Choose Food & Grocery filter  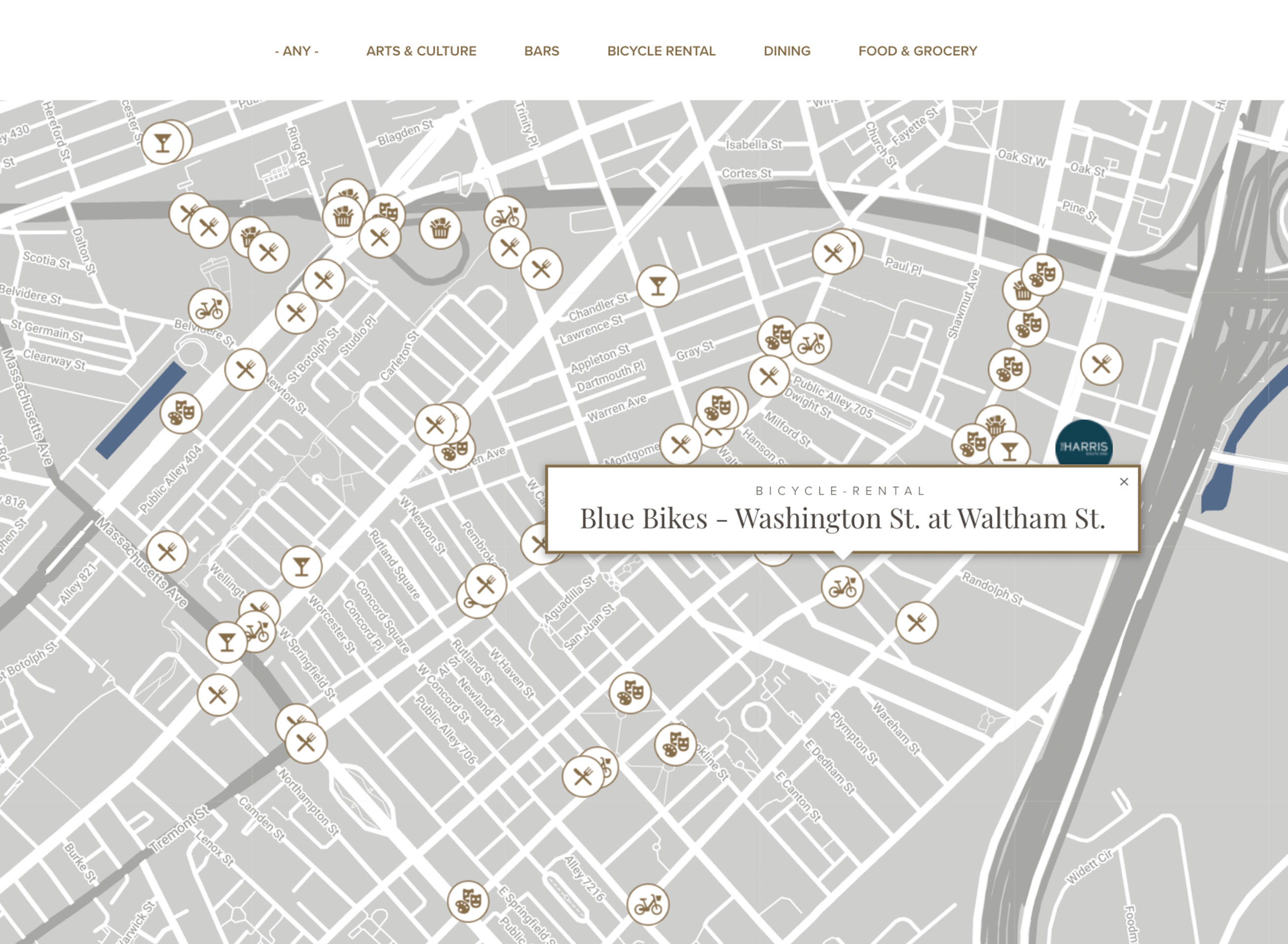(x=918, y=51)
